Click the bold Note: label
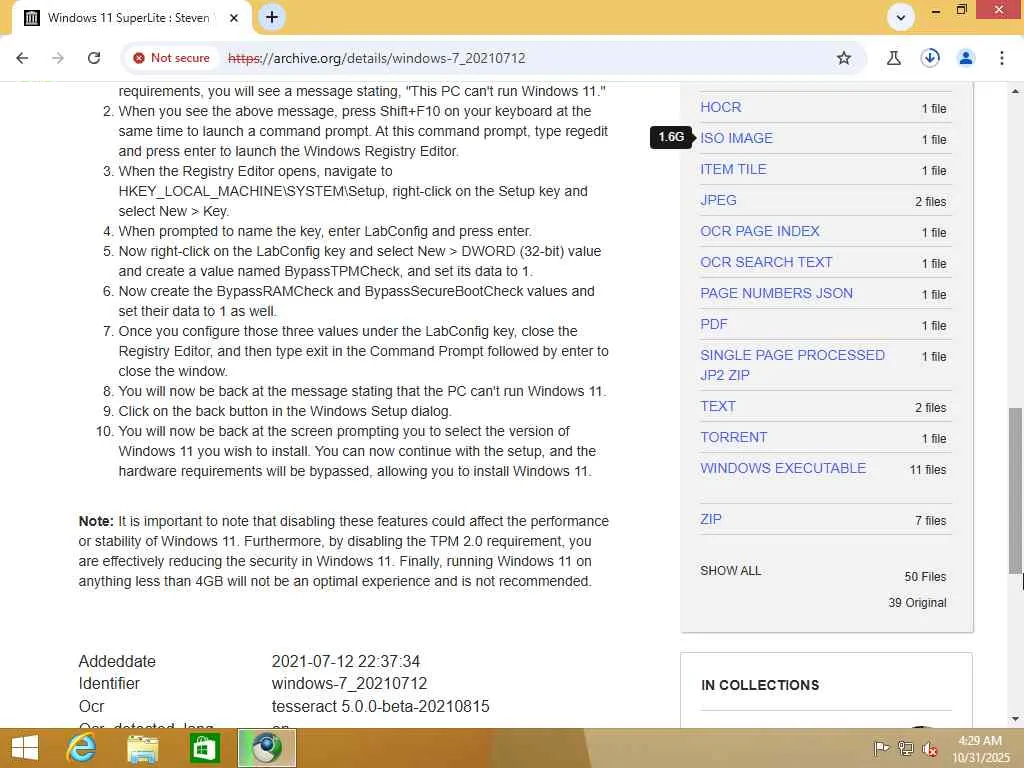The image size is (1024, 768). pyautogui.click(x=96, y=521)
